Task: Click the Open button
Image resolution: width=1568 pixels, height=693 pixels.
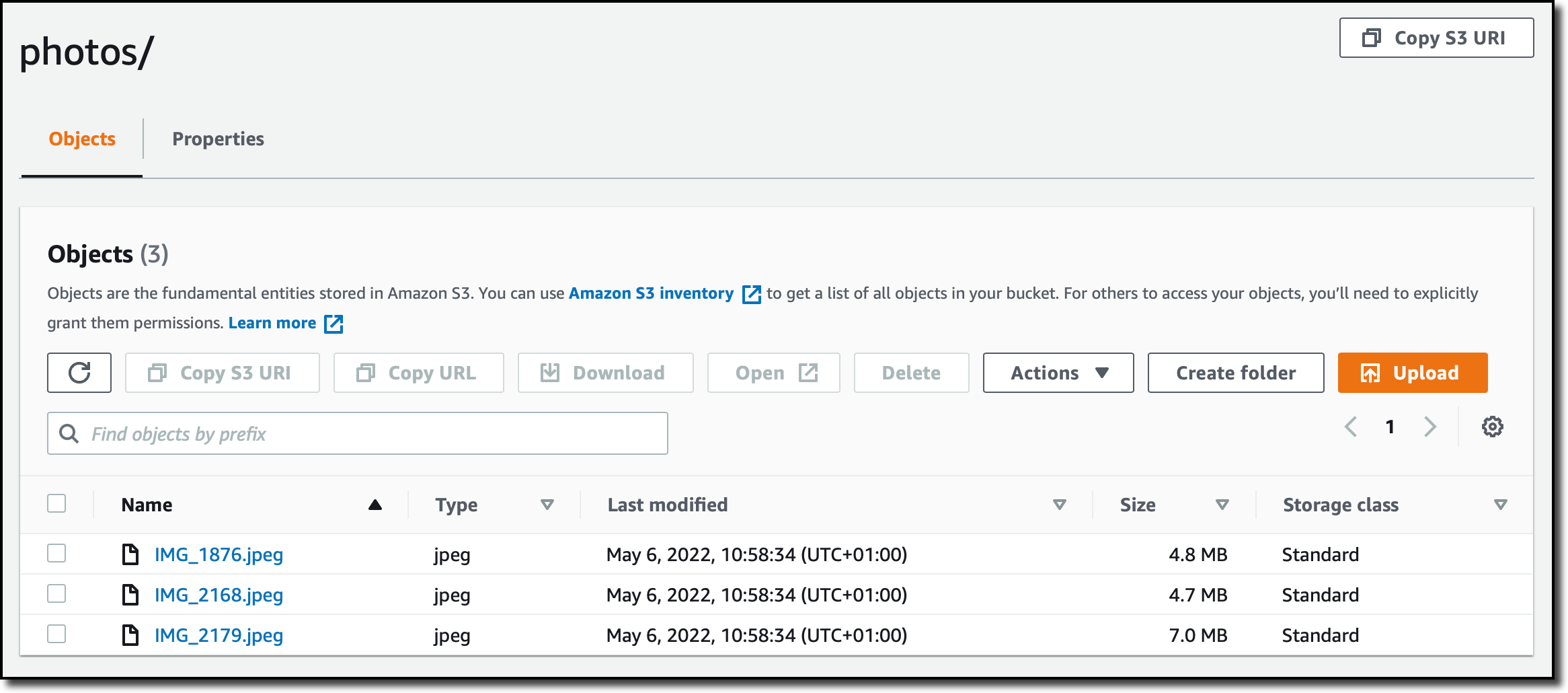Action: [x=774, y=373]
